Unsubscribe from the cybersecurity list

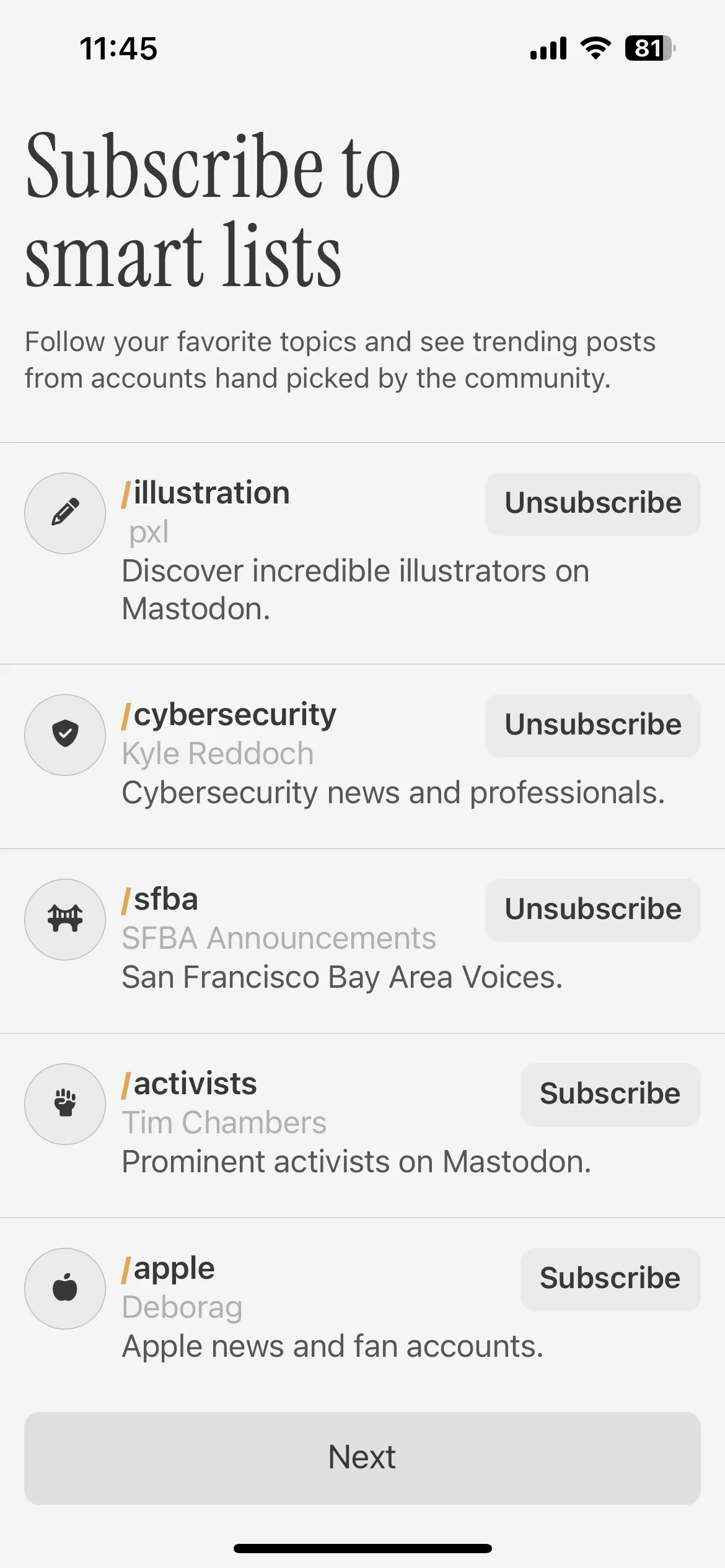[593, 725]
